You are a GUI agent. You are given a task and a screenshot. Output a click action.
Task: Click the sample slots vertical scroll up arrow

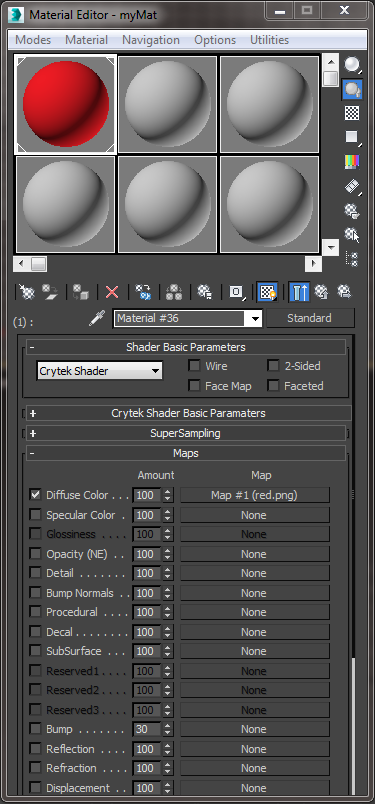[331, 62]
